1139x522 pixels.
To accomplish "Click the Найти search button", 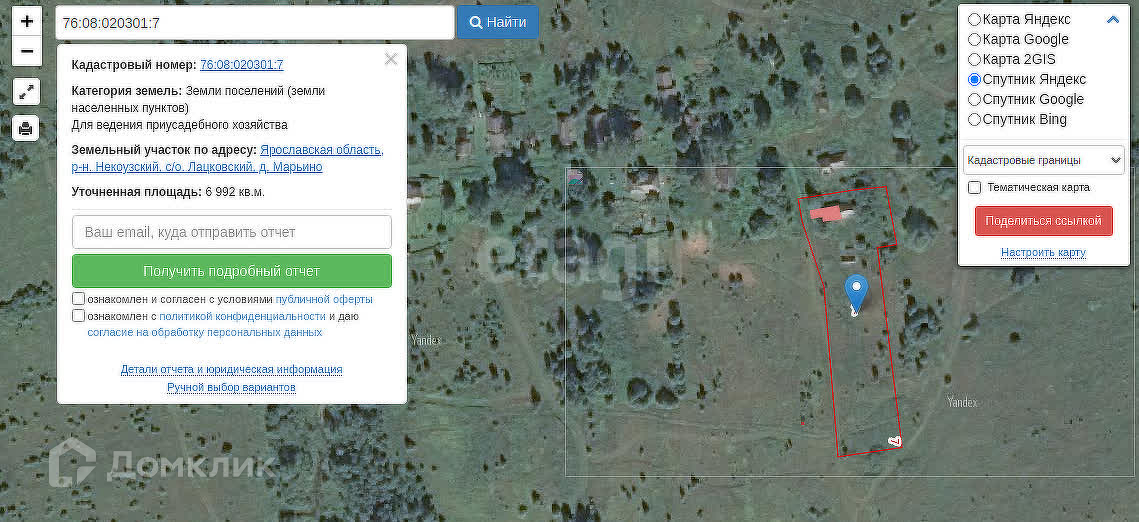I will (x=498, y=23).
